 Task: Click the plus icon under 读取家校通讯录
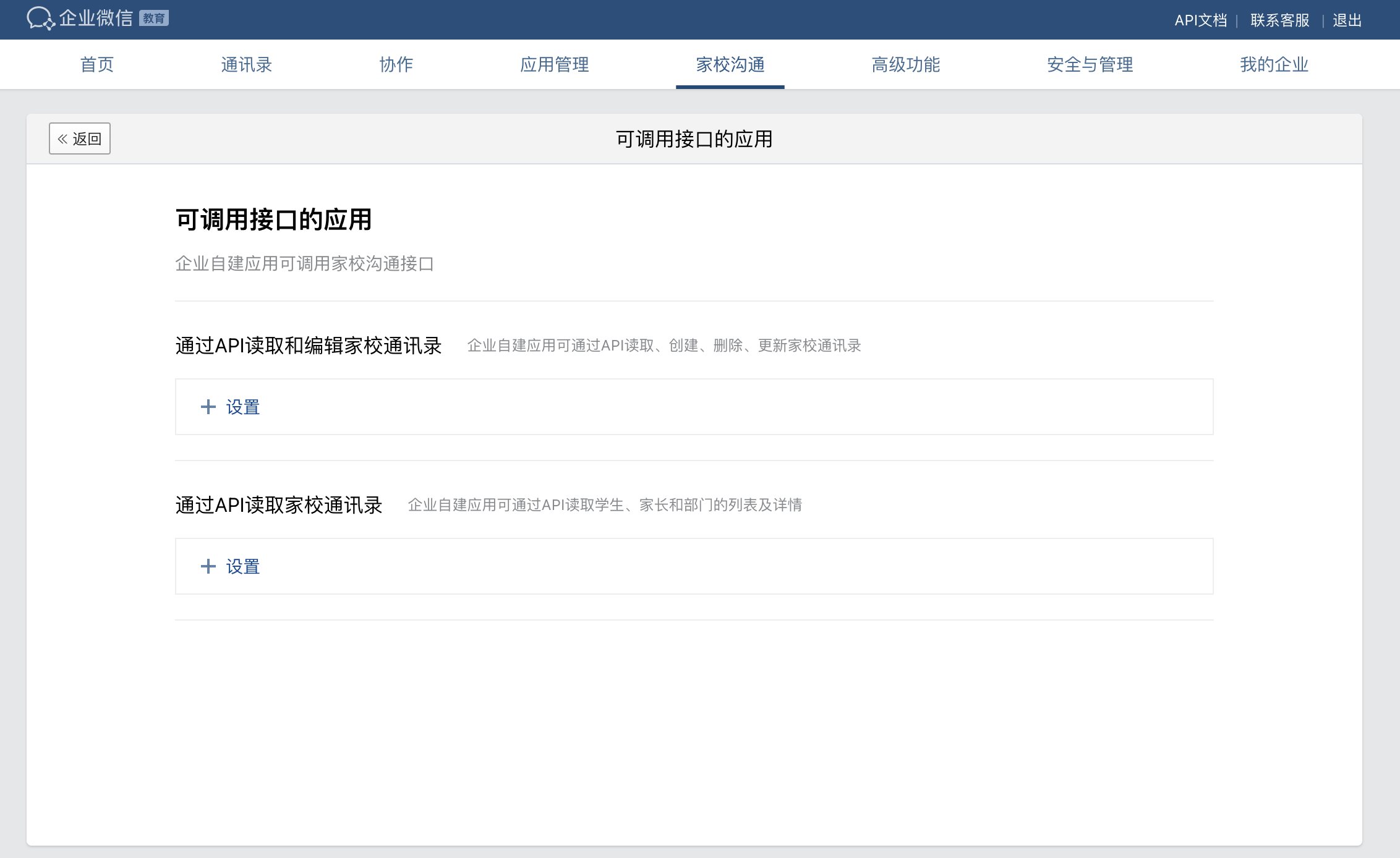pyautogui.click(x=208, y=566)
